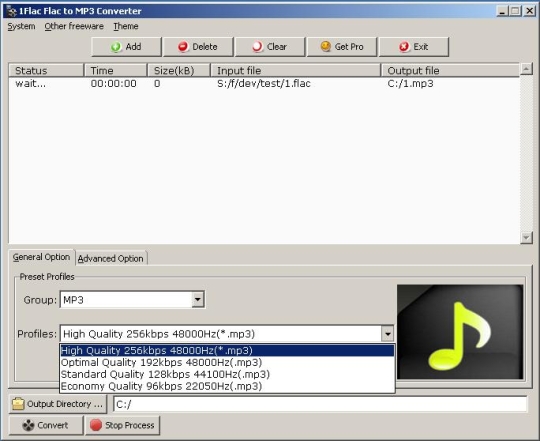The height and width of the screenshot is (441, 540).
Task: Open the Other freeware menu
Action: [x=74, y=27]
